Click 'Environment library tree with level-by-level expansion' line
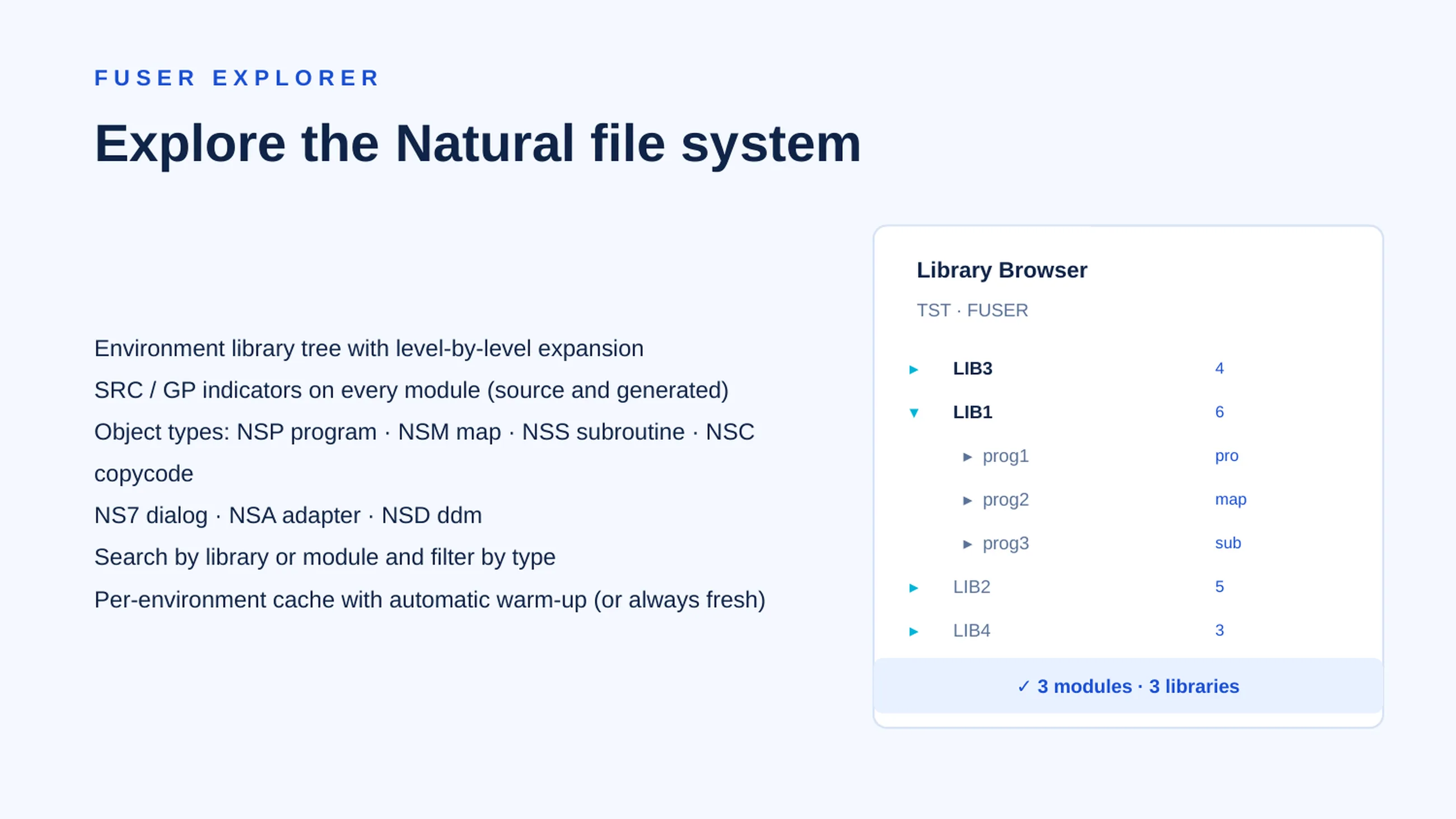Screen dimensions: 1456x819 click(x=368, y=349)
